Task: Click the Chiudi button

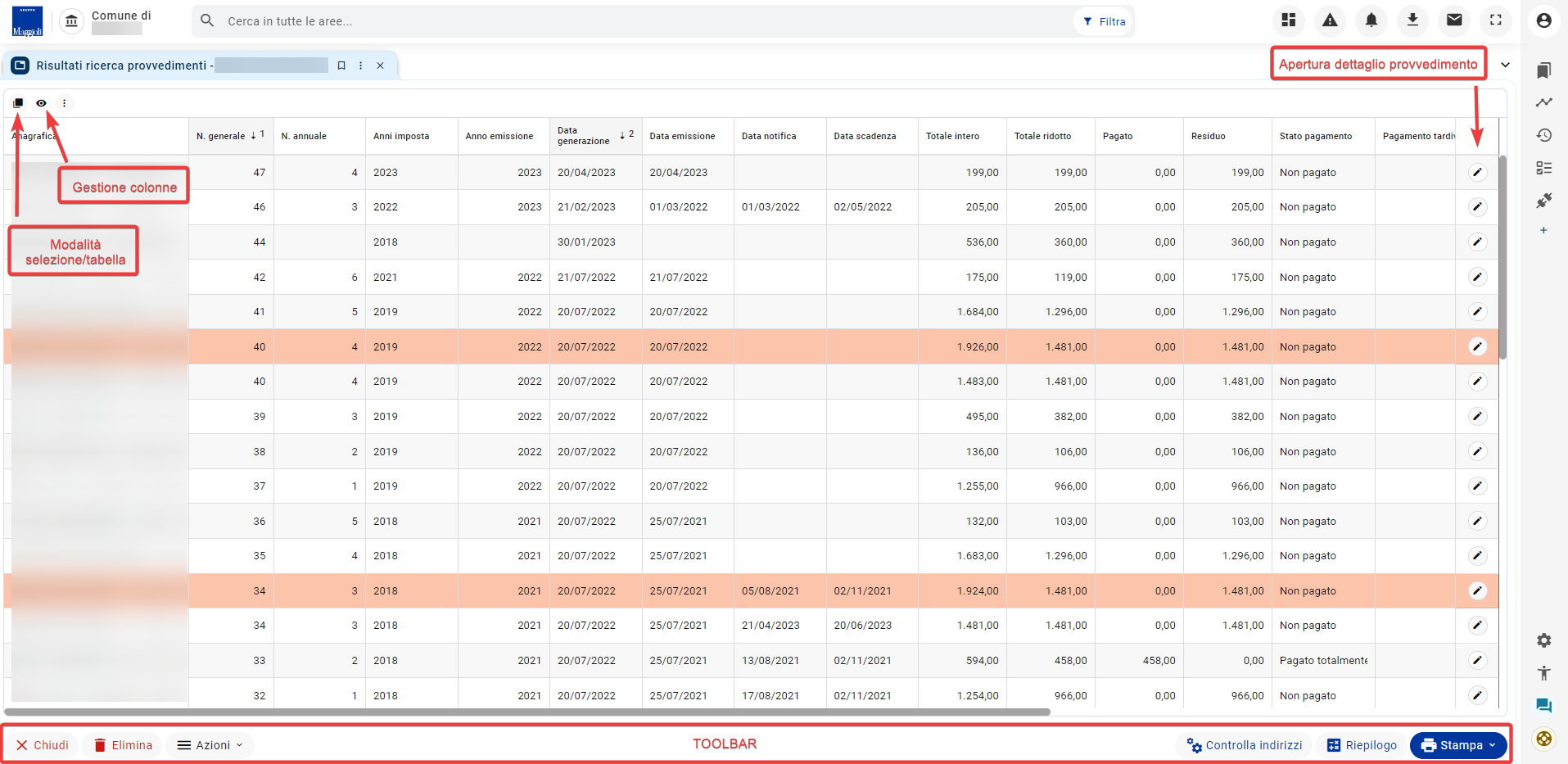Action: [43, 745]
